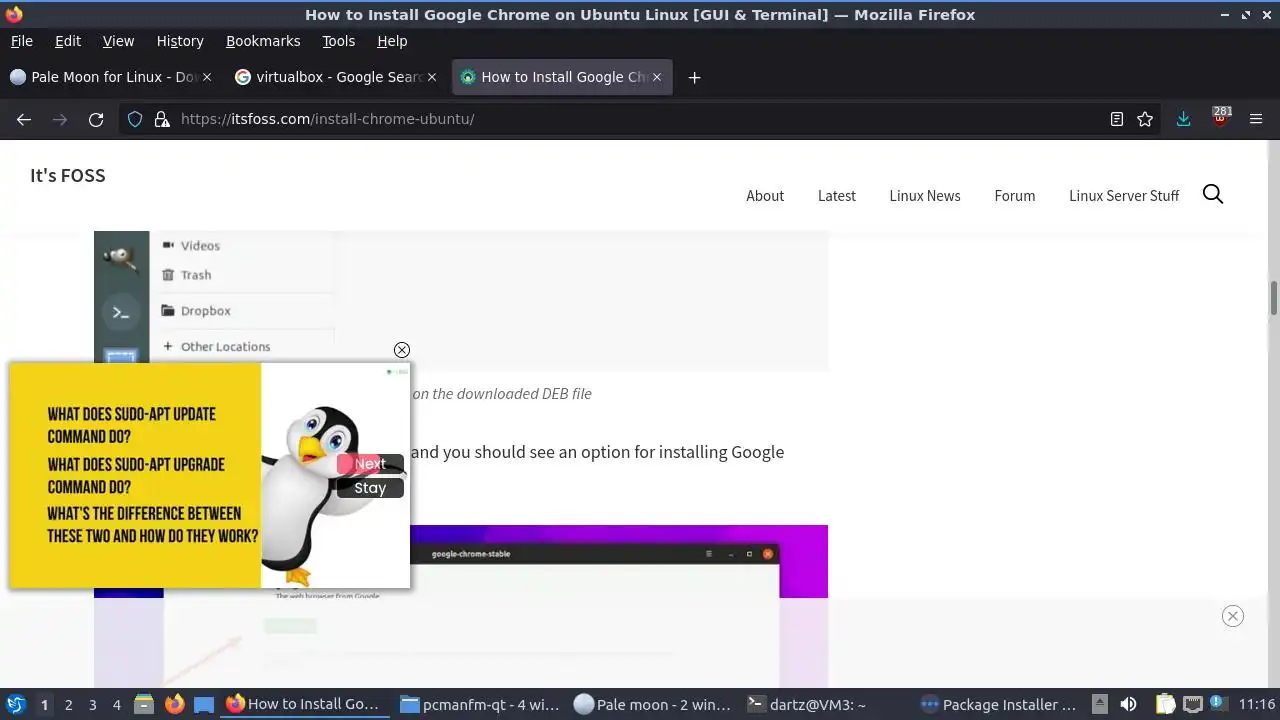Bookmark this page with the star
1280x720 pixels.
(x=1145, y=119)
